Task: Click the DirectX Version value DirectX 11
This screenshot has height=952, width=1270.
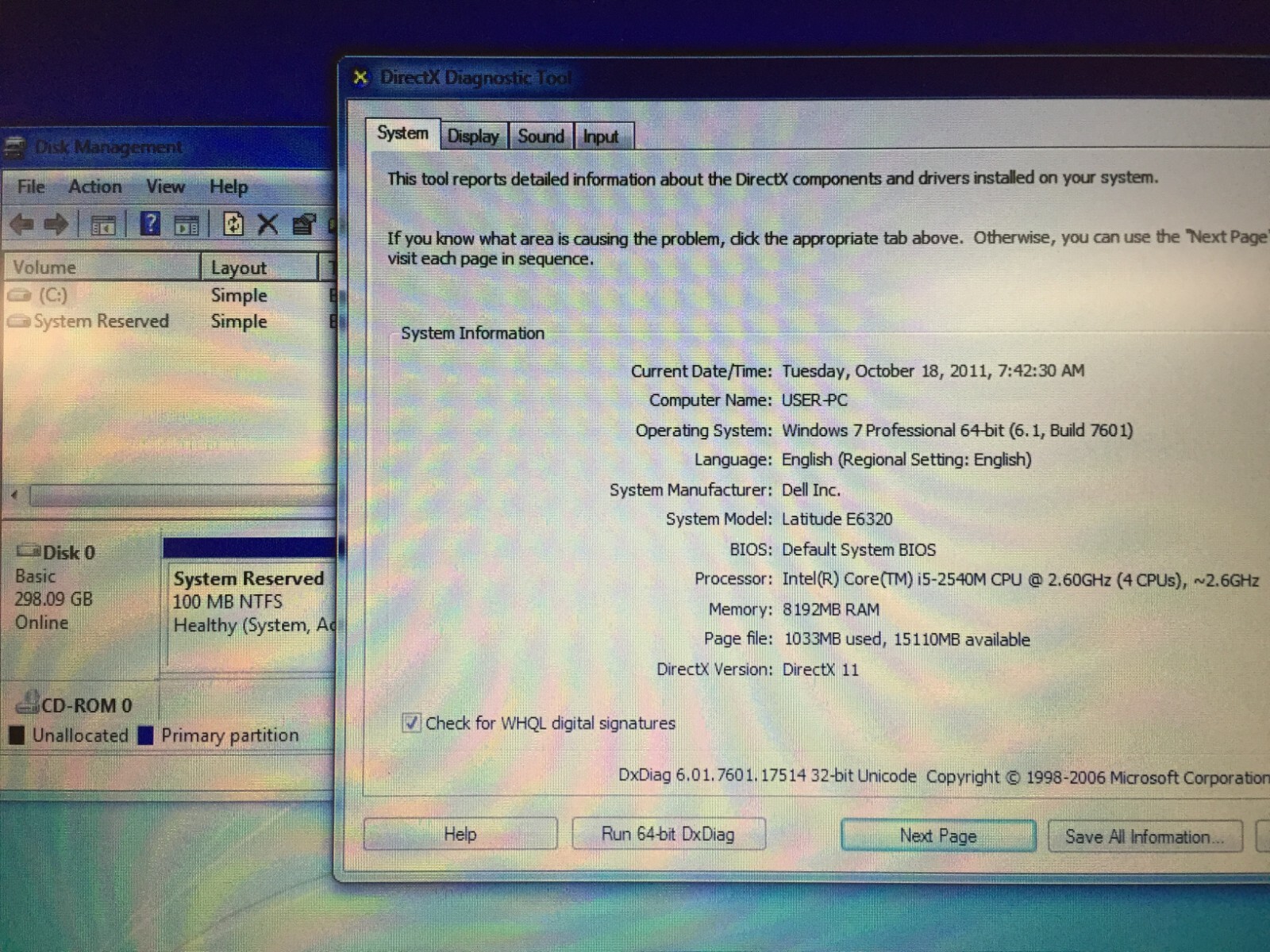Action: click(821, 669)
